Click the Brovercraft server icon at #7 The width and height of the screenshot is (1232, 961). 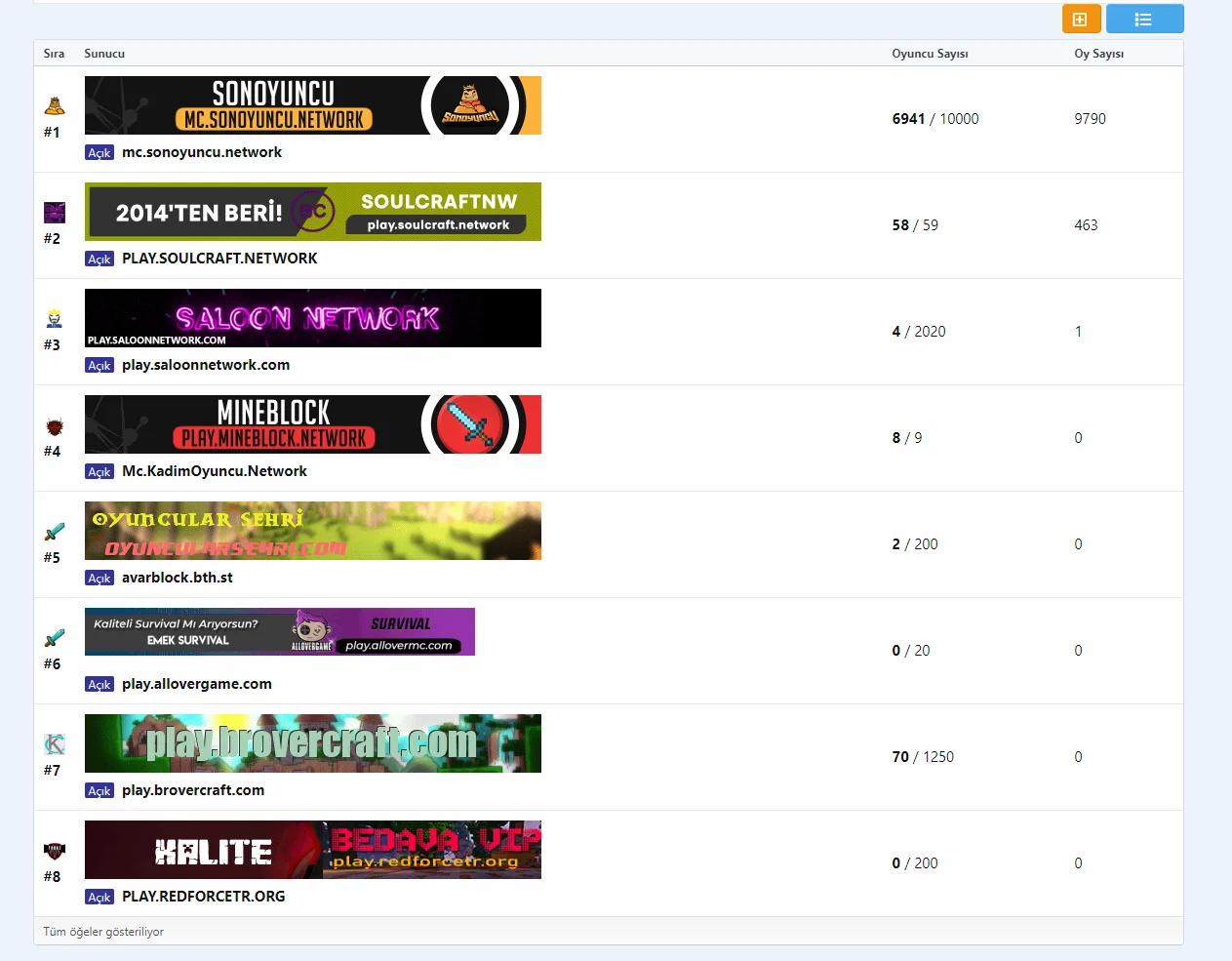(x=55, y=744)
